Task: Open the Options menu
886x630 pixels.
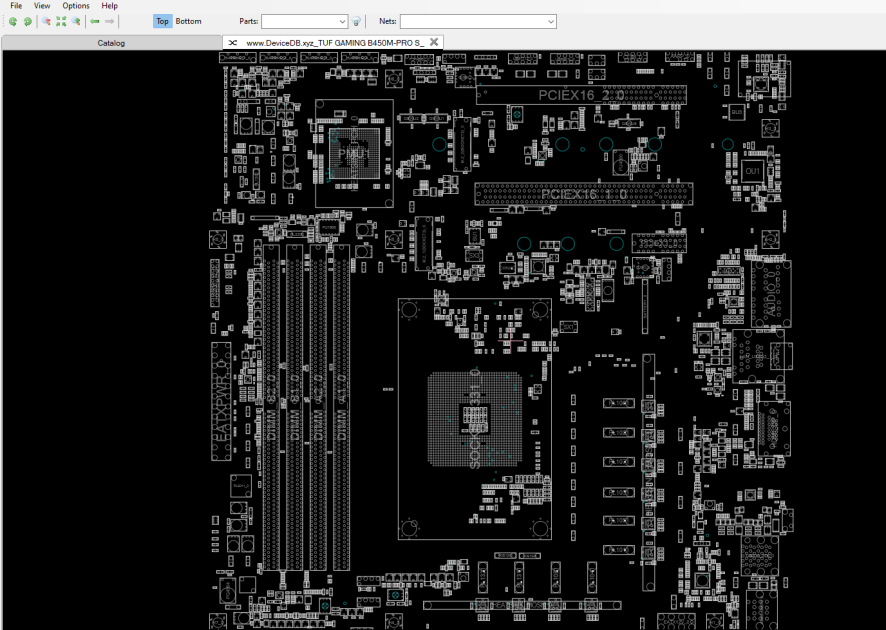Action: (x=76, y=6)
